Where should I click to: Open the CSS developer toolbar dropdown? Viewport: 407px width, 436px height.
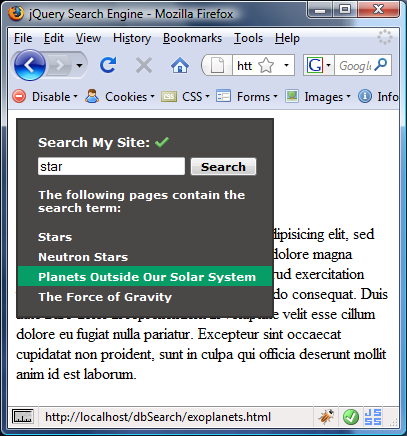pyautogui.click(x=186, y=97)
